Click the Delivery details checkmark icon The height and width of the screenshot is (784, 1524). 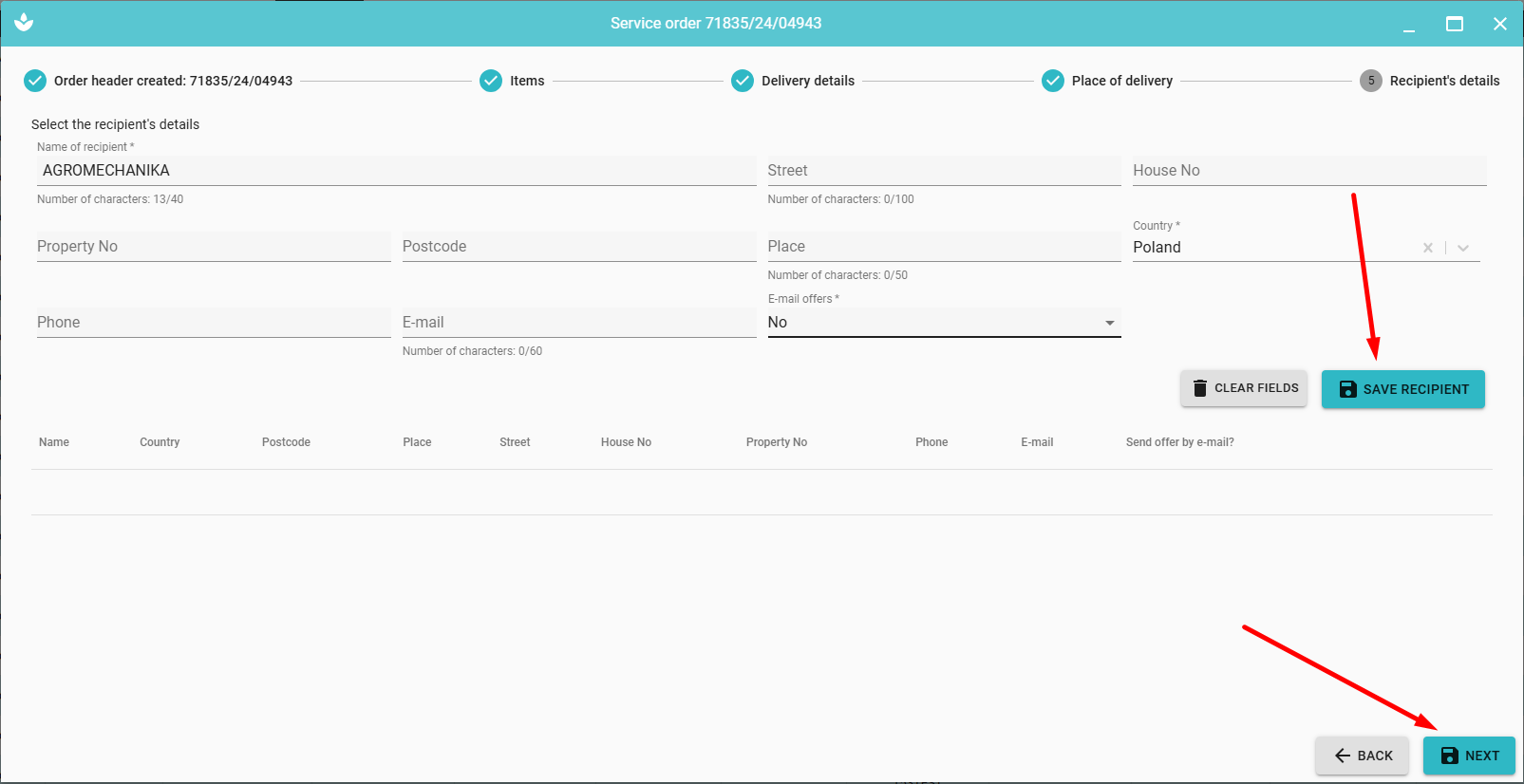(x=743, y=81)
